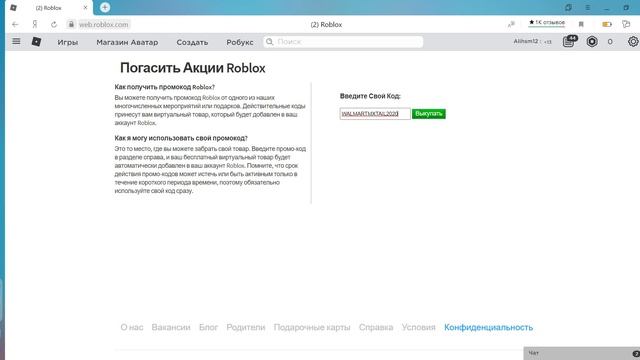Viewport: 640px width, 360px height.
Task: Click the search magnifier icon
Action: point(269,42)
